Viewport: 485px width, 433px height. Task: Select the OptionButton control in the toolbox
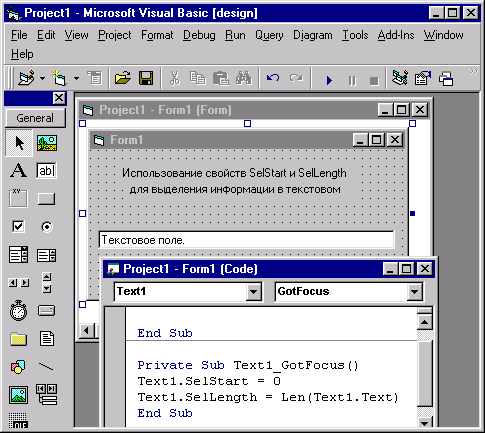point(47,227)
